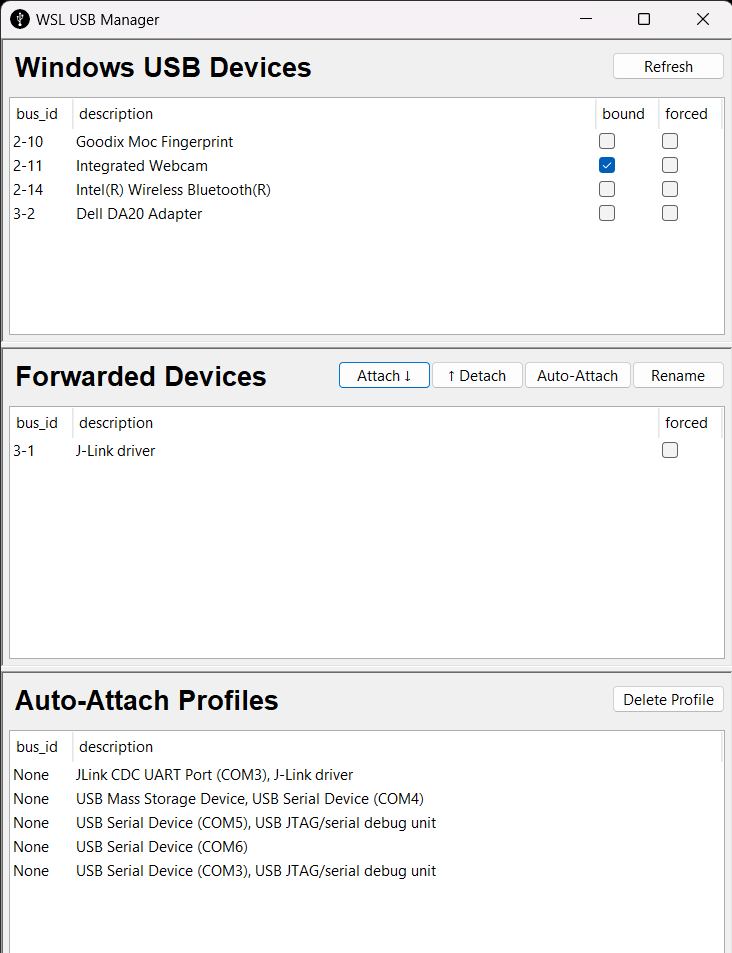Click the Rename button
Viewport: 732px width, 953px height.
point(678,376)
